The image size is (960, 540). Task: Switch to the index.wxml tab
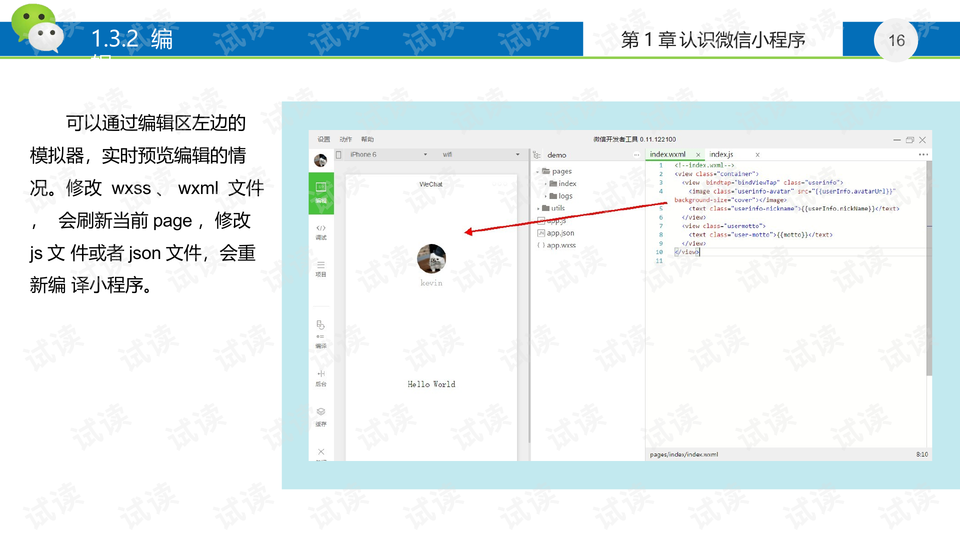[667, 154]
